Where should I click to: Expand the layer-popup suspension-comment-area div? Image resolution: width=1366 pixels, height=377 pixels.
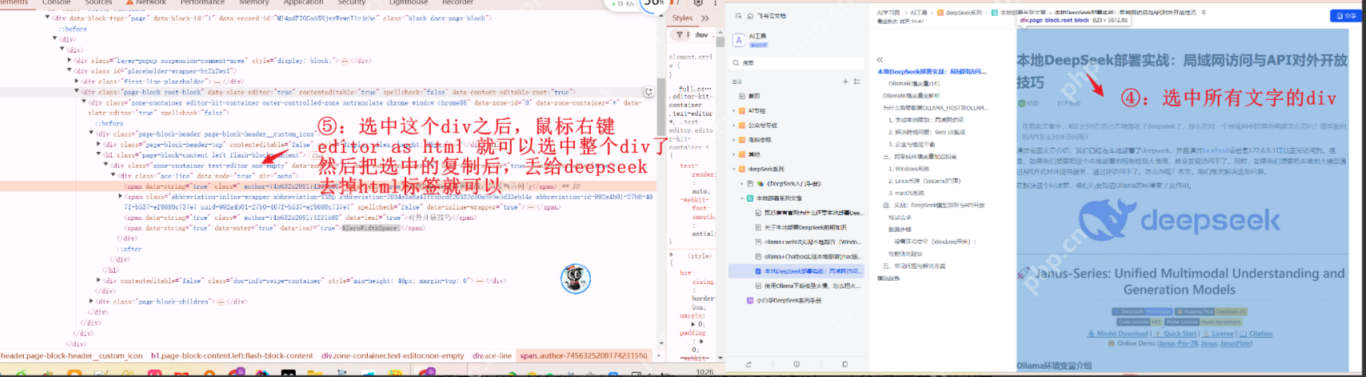pyautogui.click(x=69, y=59)
